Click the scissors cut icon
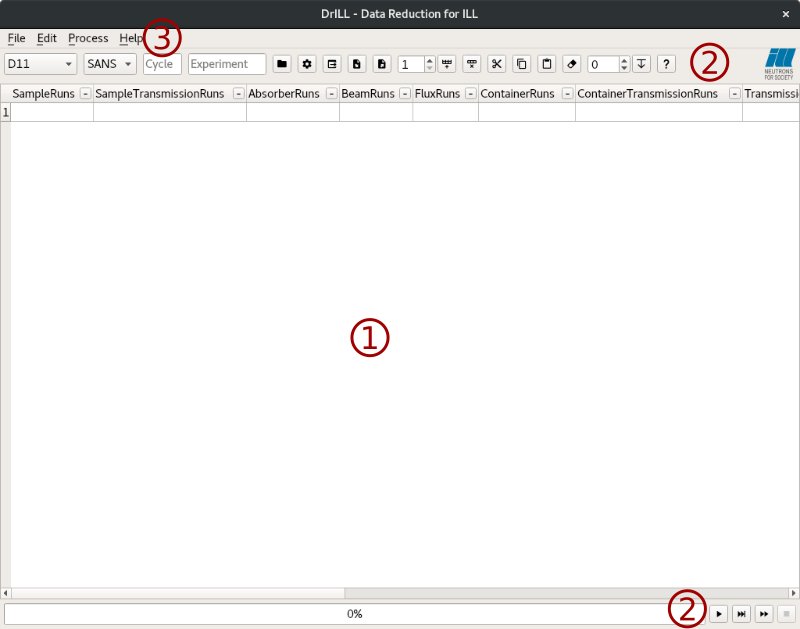Viewport: 800px width, 629px height. point(496,64)
